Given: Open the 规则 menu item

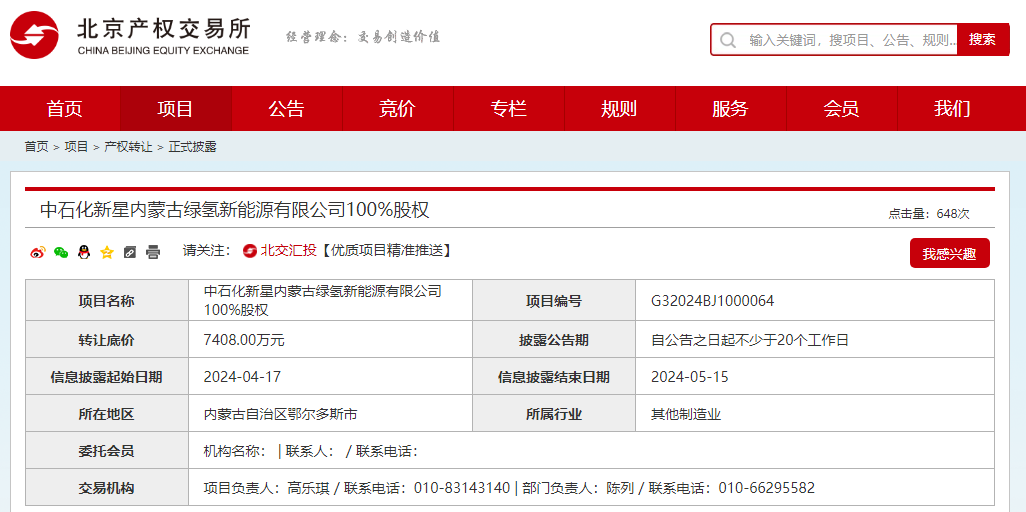Looking at the screenshot, I should click(x=619, y=109).
